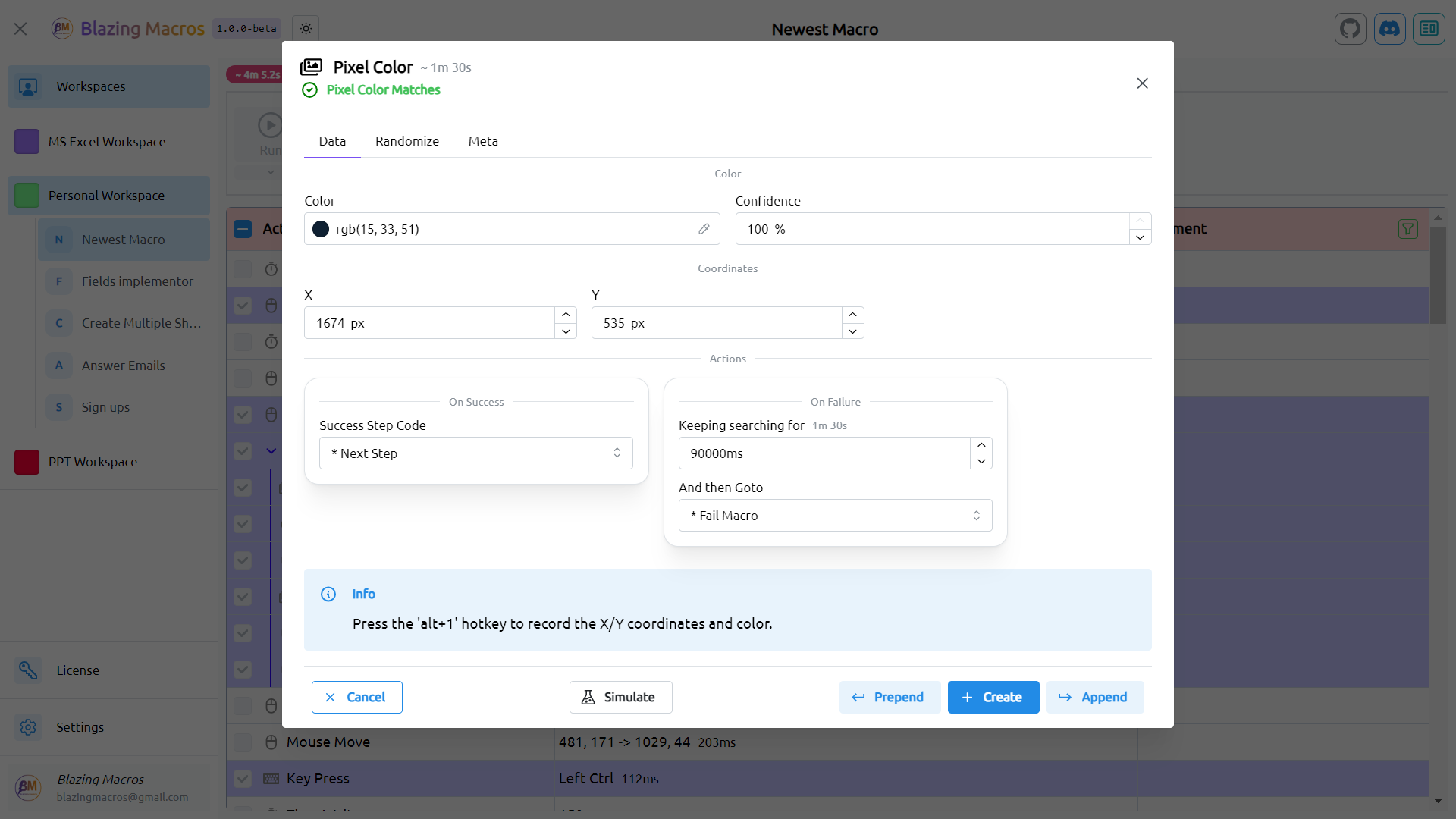Open the GitHub link icon

[x=1350, y=29]
